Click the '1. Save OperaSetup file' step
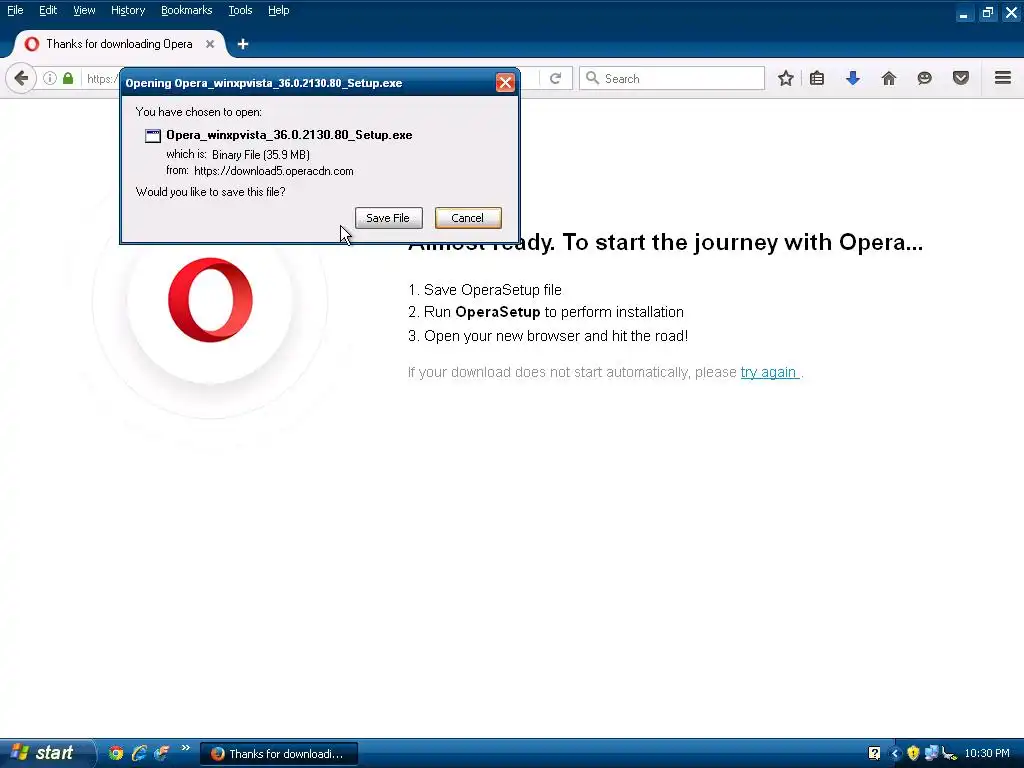Viewport: 1024px width, 768px height. 485,290
